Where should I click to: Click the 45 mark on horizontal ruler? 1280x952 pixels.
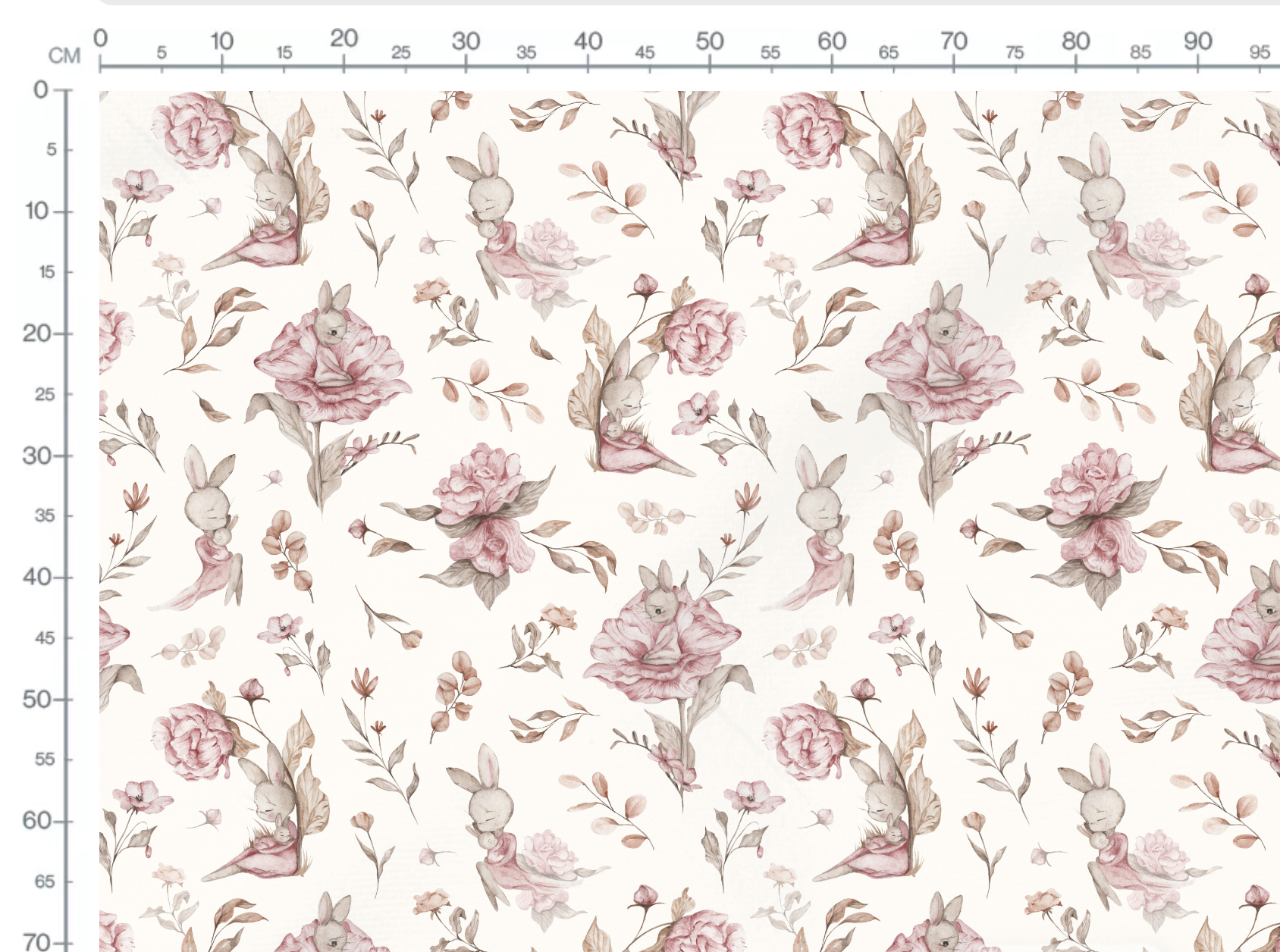tap(645, 52)
